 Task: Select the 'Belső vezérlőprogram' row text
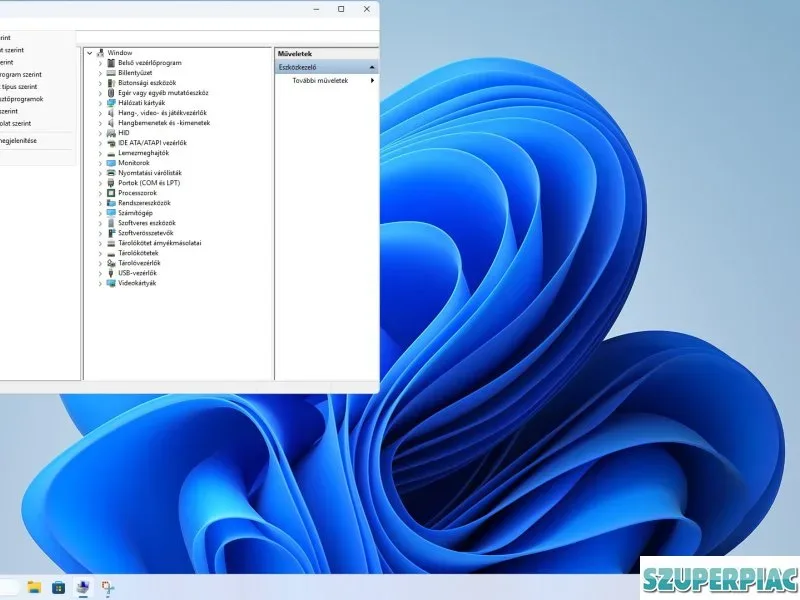click(149, 63)
